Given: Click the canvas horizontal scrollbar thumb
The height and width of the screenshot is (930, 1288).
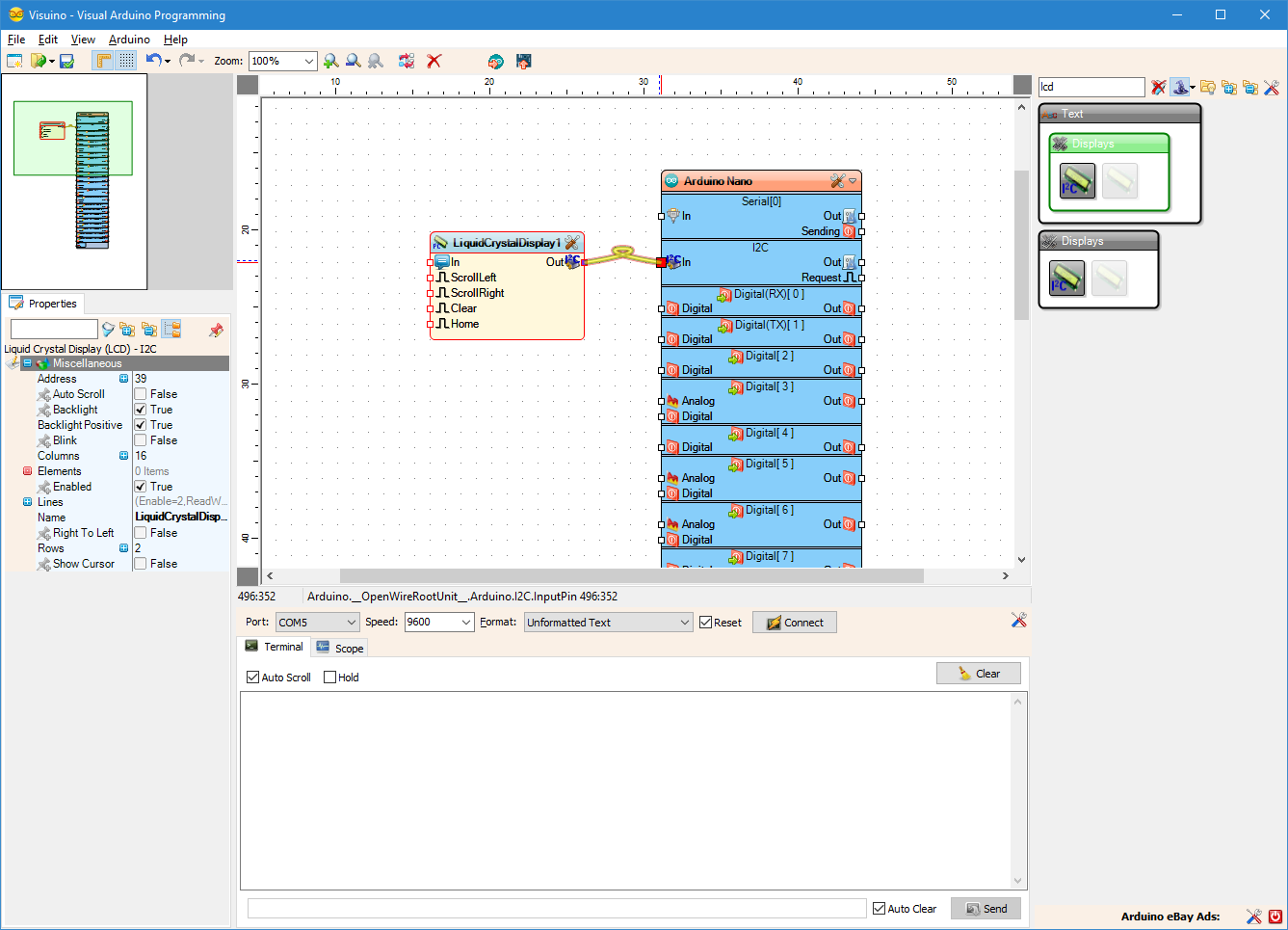Looking at the screenshot, I should coord(632,575).
